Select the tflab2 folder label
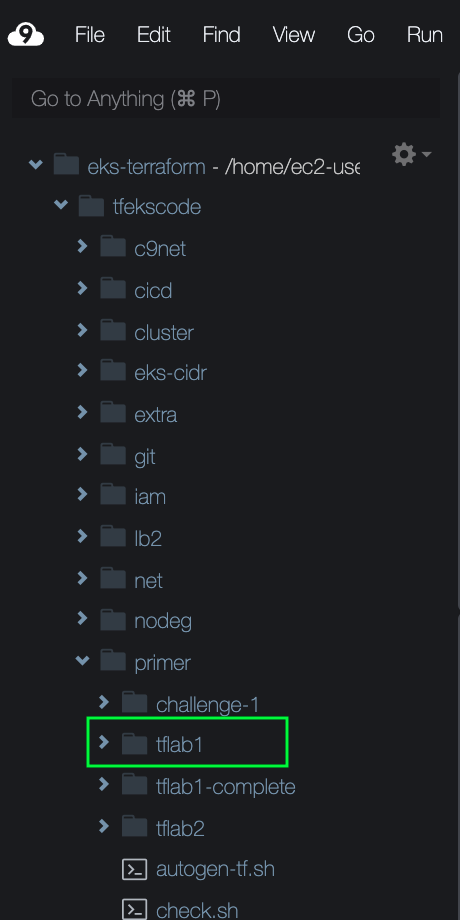The height and width of the screenshot is (920, 460). click(180, 828)
